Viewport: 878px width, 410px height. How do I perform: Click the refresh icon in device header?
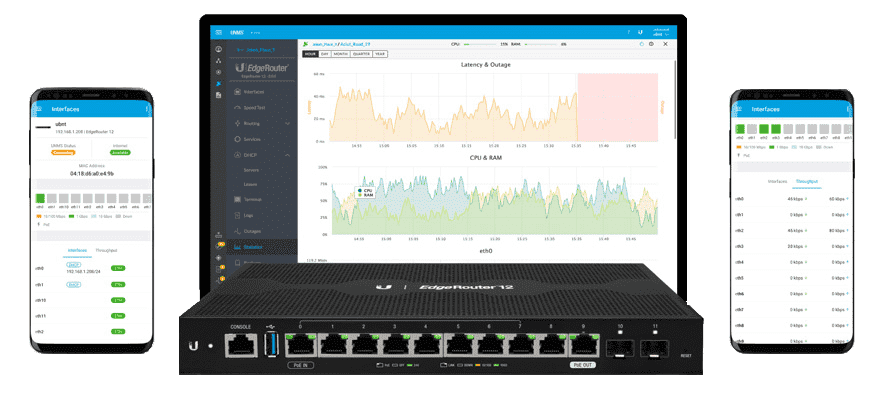(x=642, y=44)
